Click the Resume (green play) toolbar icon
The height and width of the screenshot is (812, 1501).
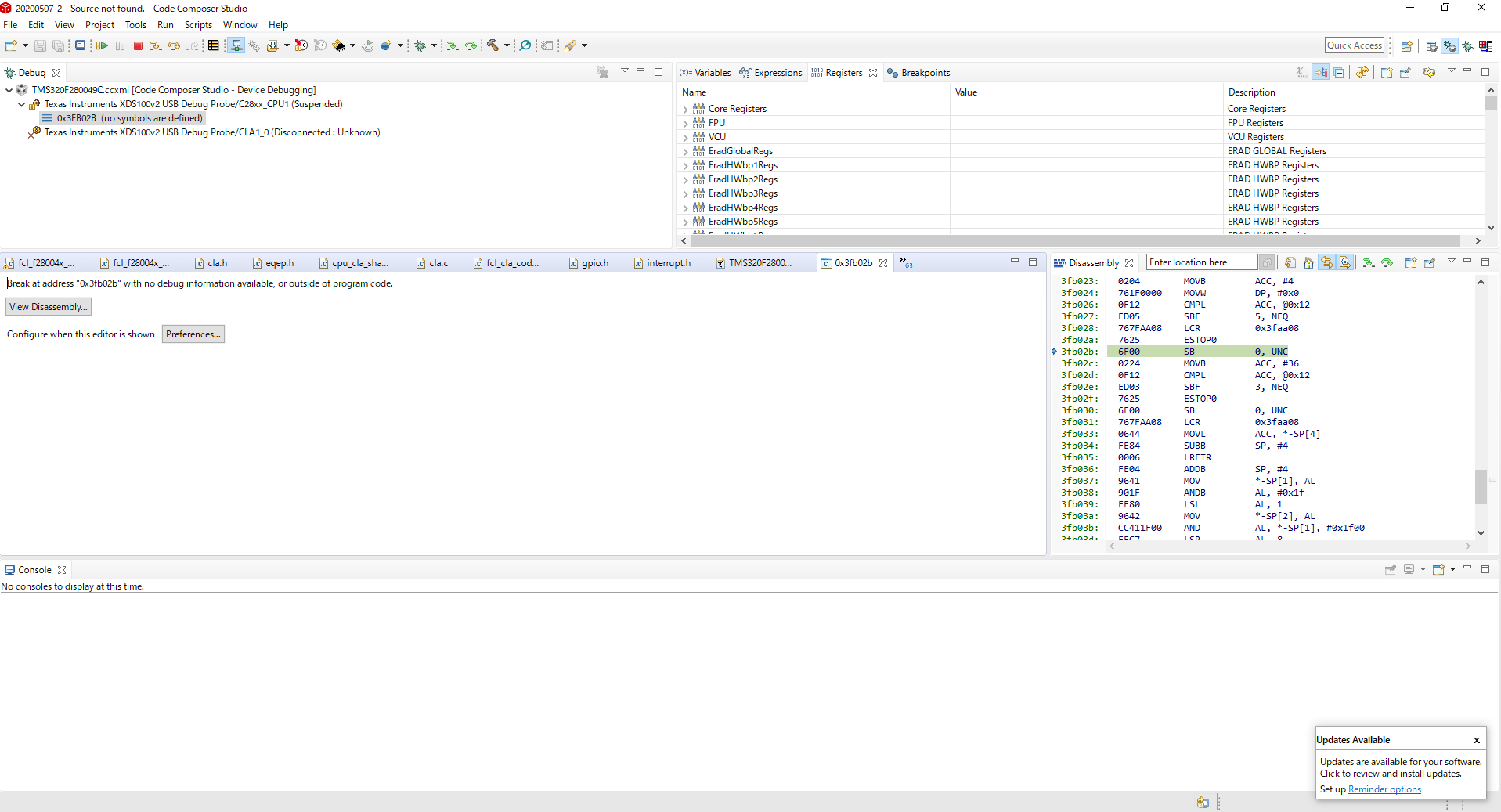102,46
